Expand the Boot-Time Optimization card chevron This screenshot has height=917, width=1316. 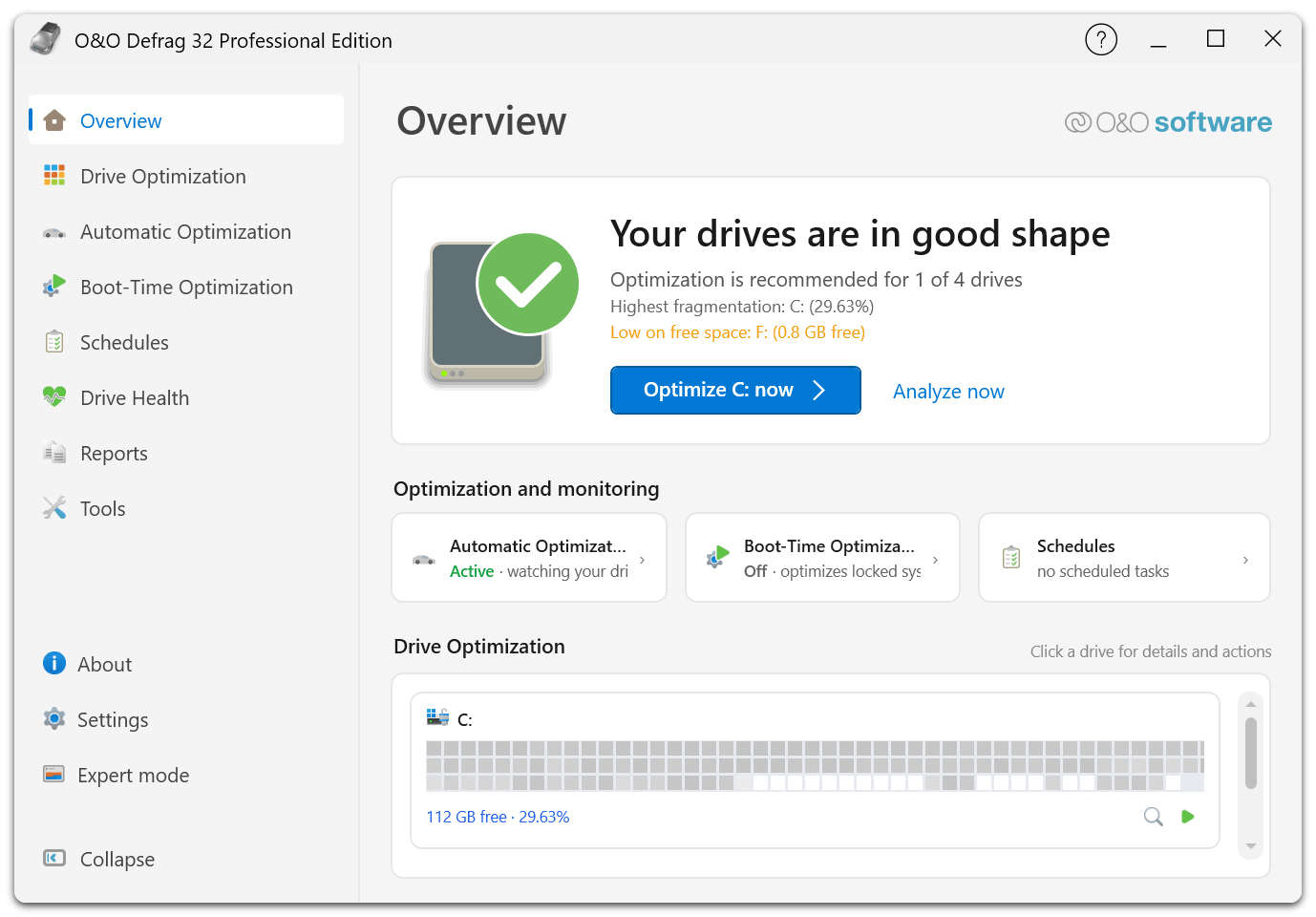coord(935,560)
